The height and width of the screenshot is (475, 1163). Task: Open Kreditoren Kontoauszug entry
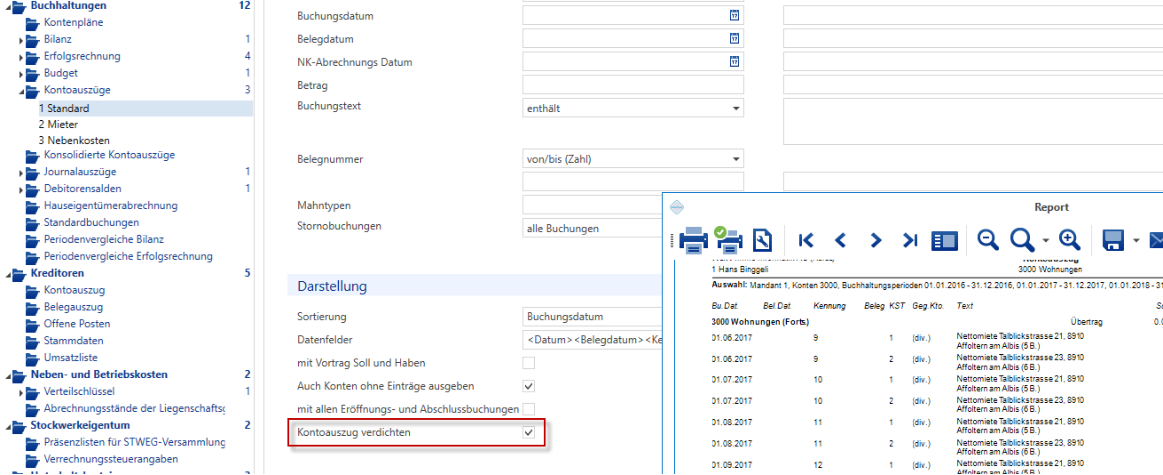pos(73,290)
